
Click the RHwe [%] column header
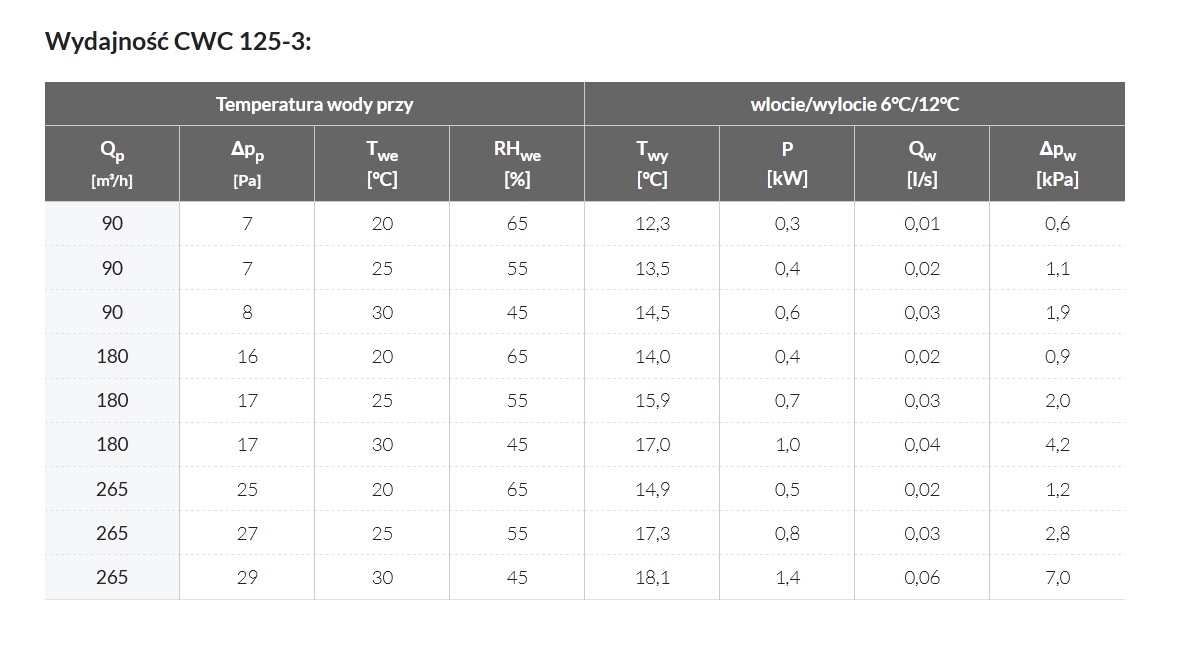click(x=517, y=163)
